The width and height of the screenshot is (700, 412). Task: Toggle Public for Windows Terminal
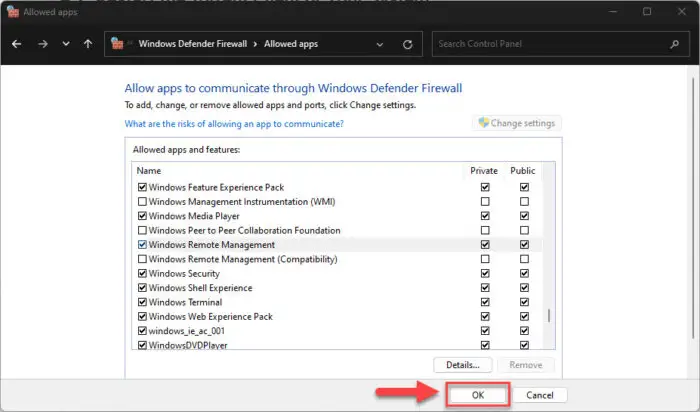coord(524,302)
